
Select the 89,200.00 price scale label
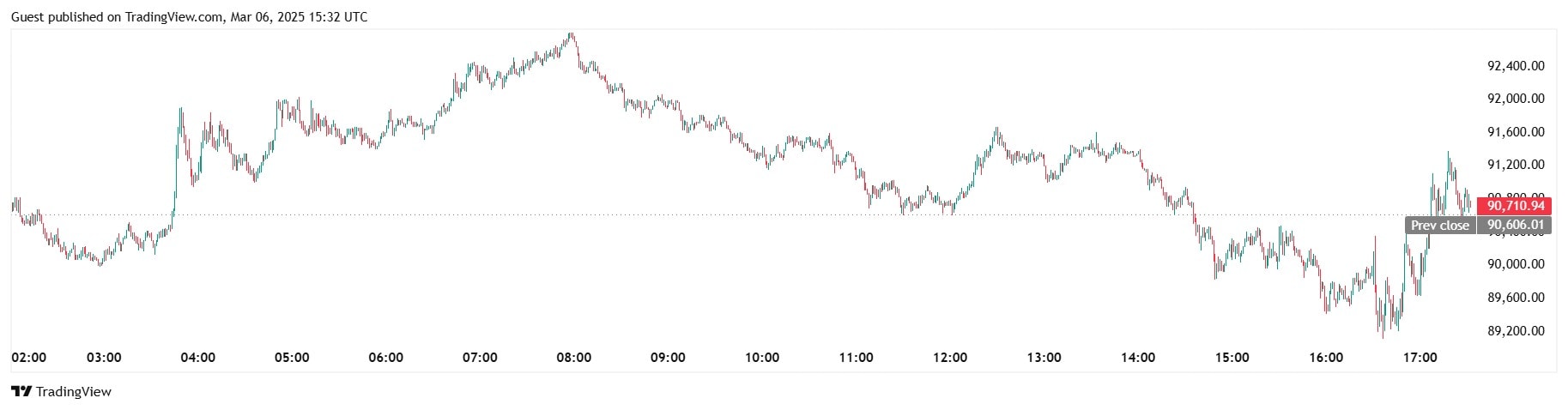(x=1516, y=331)
